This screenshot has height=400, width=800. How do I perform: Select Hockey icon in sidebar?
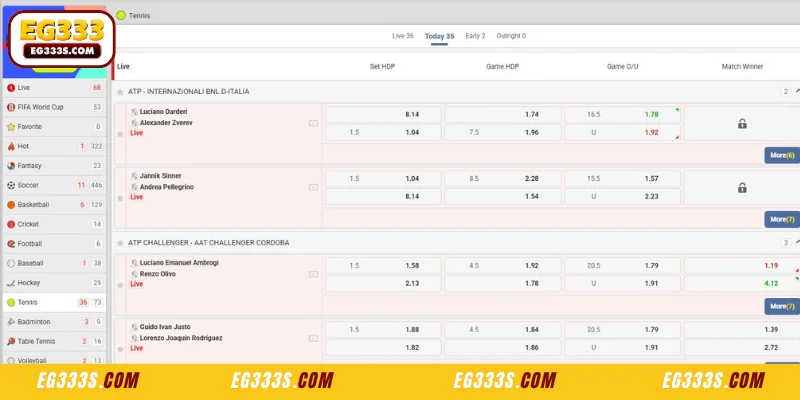pos(11,283)
